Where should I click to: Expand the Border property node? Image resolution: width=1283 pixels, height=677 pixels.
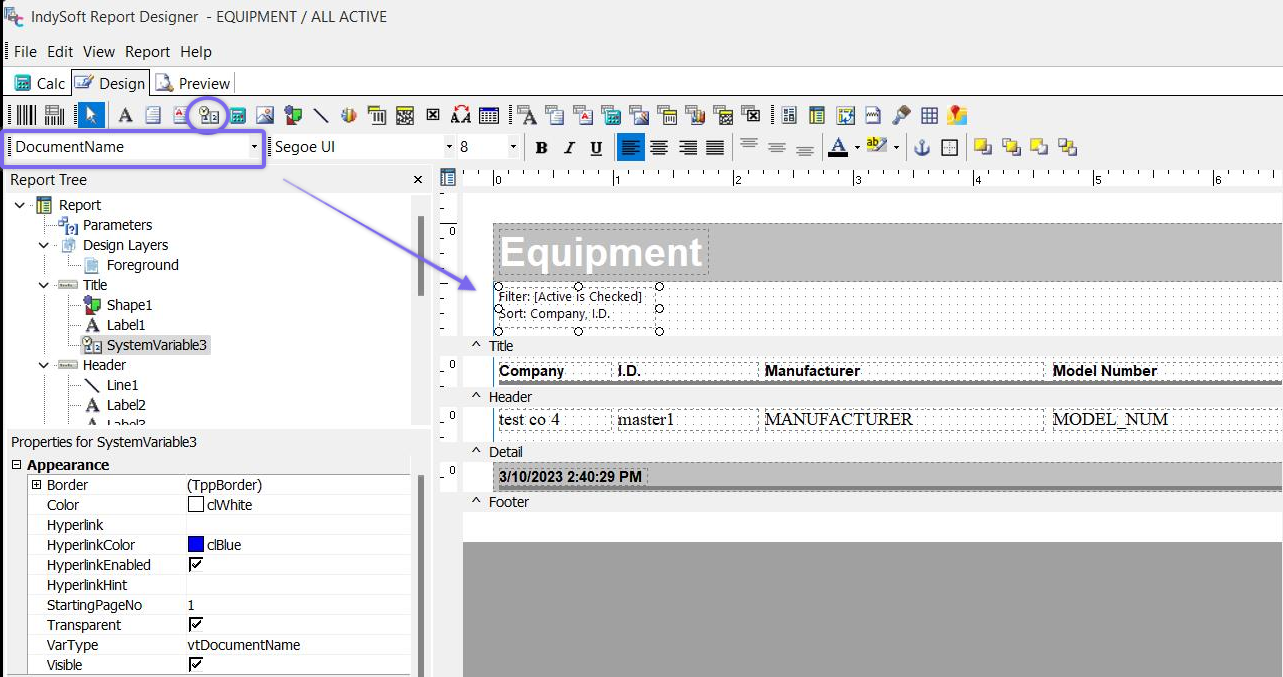pyautogui.click(x=37, y=485)
